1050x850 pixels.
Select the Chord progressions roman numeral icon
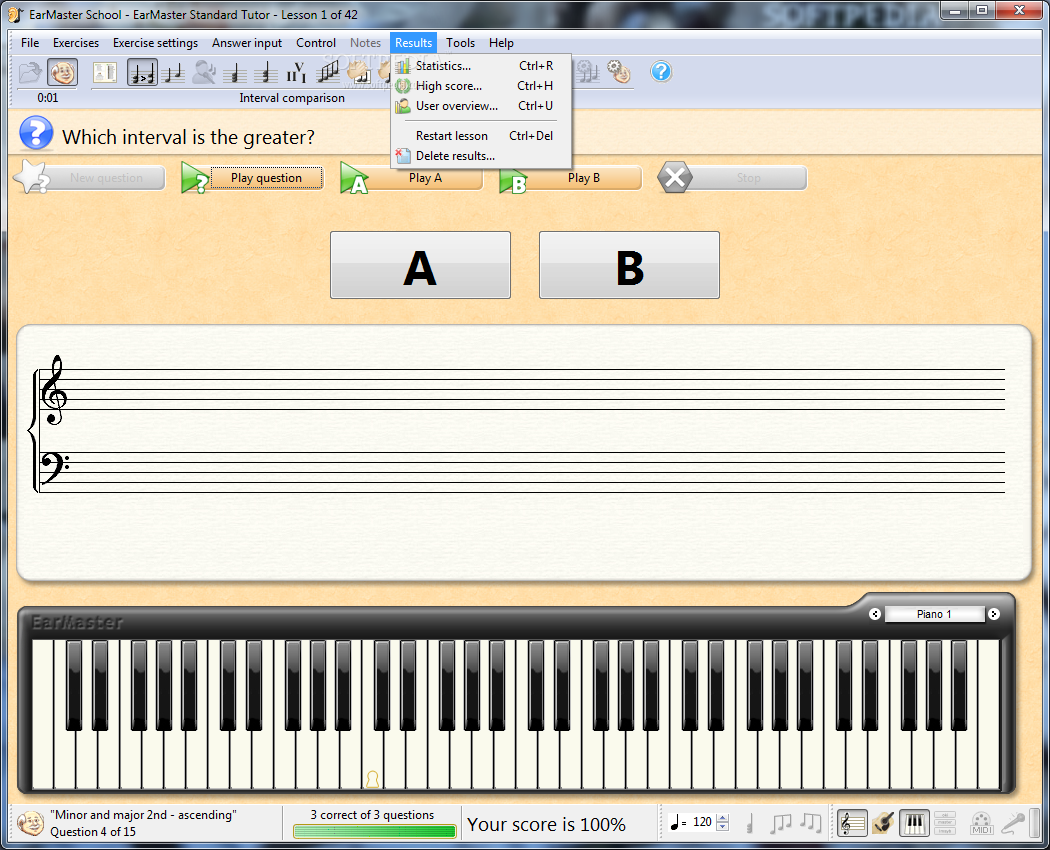coord(297,72)
